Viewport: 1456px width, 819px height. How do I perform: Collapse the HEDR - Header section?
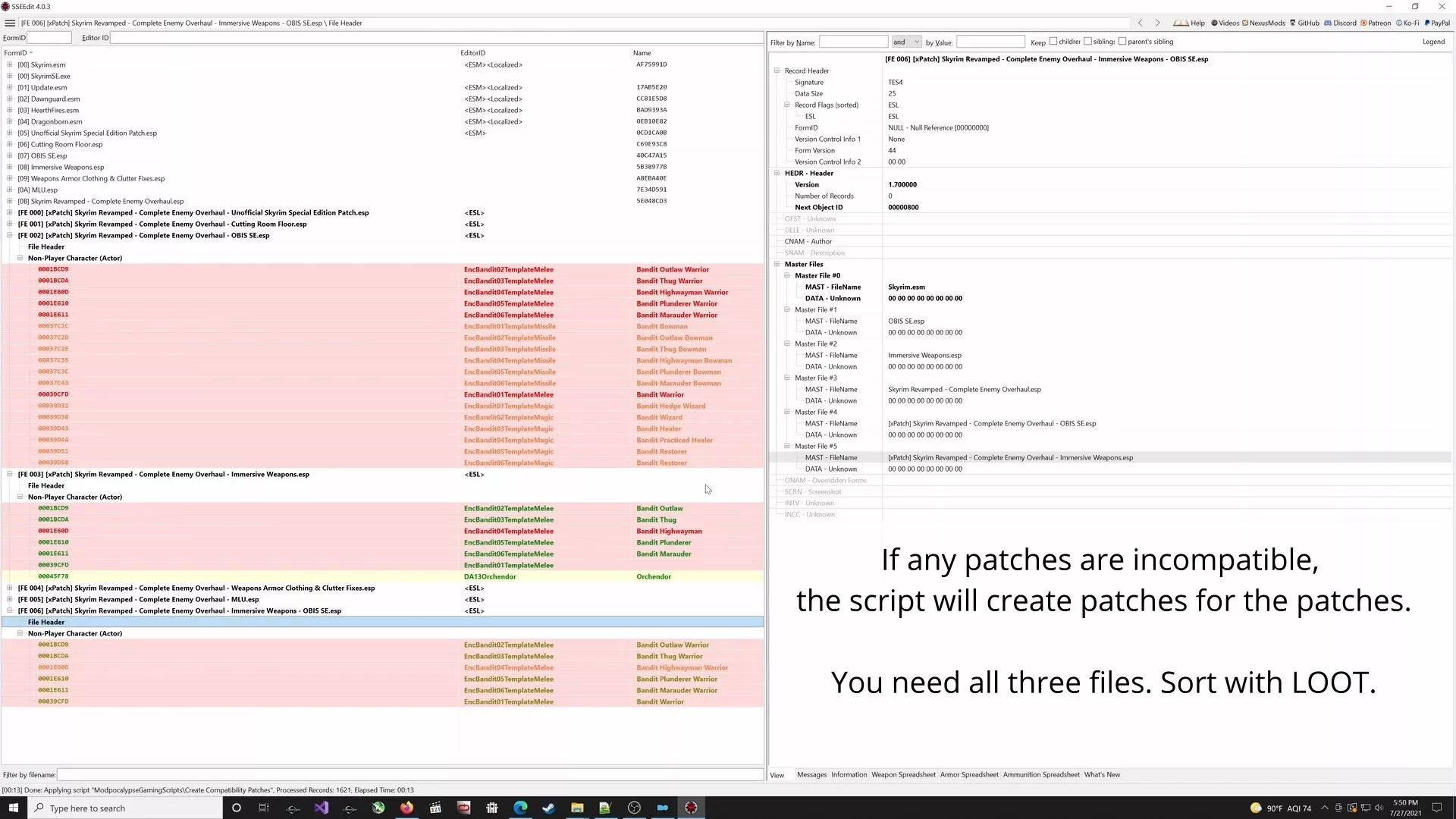point(777,173)
